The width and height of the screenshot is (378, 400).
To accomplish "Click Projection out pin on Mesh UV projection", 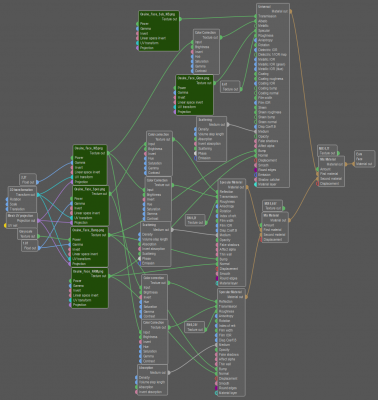I will [39, 221].
